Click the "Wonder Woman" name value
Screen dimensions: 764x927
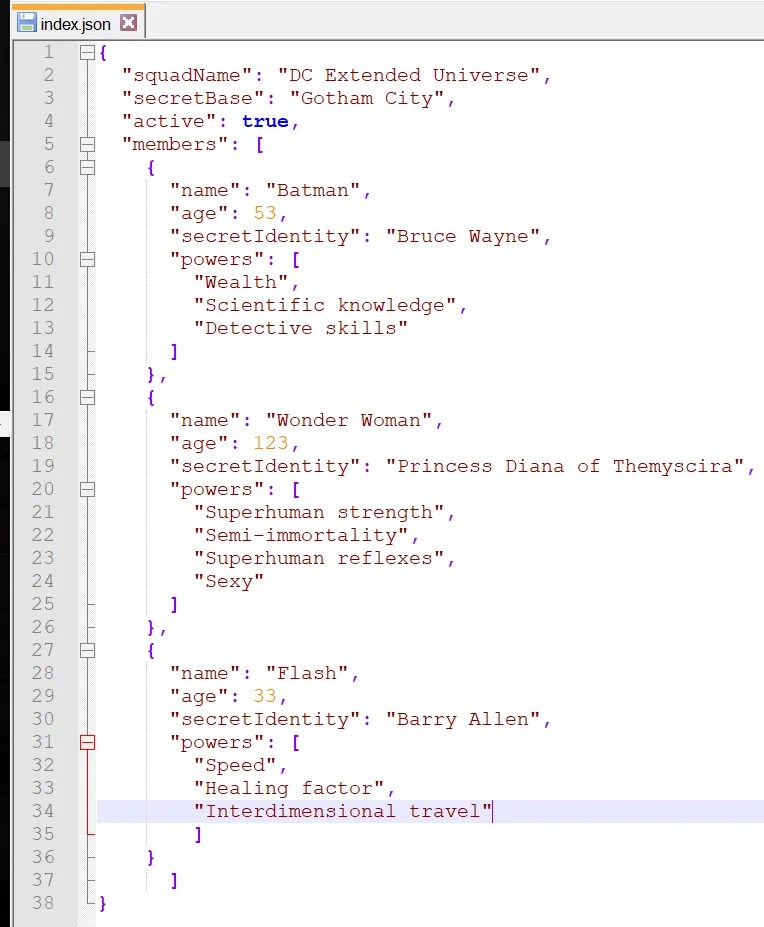tap(349, 420)
